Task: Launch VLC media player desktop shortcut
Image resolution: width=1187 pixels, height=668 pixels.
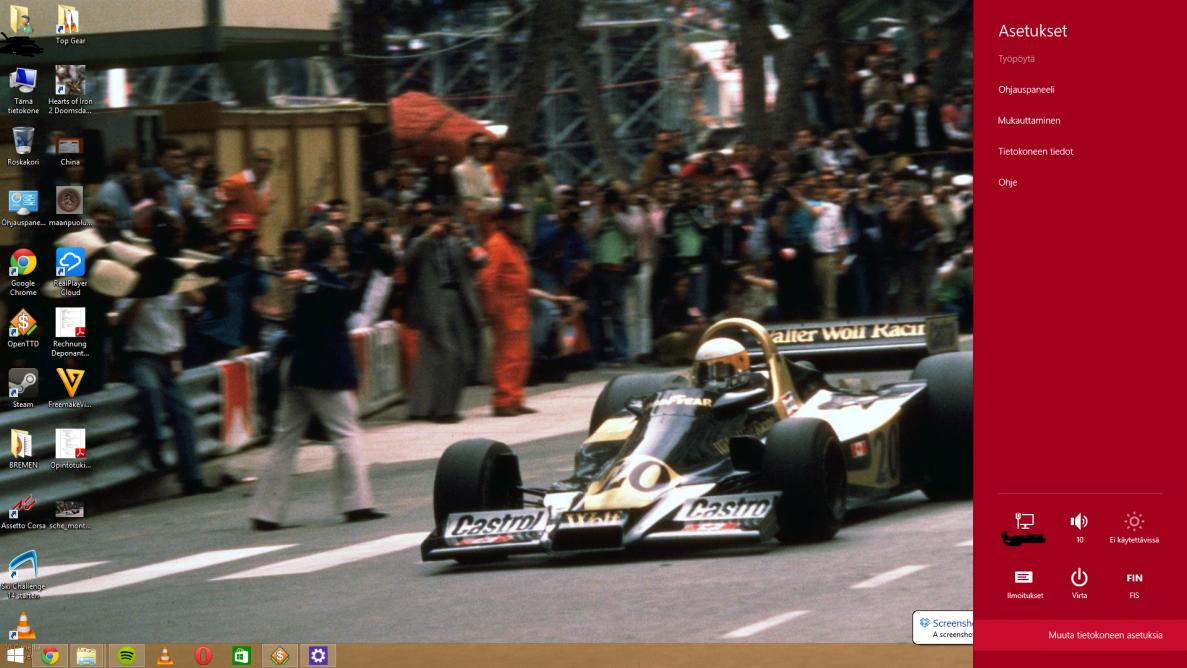Action: 23,626
